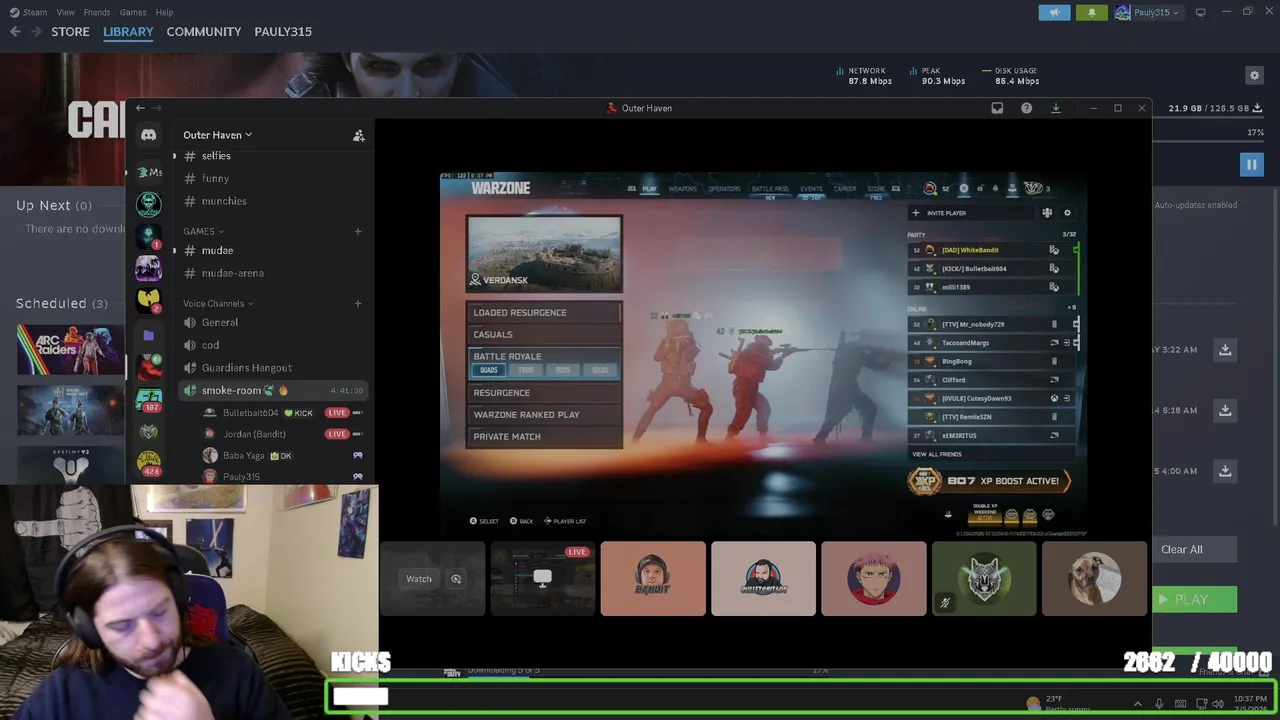The image size is (1280, 720).
Task: Click the Discord download apps icon
Action: (1055, 108)
